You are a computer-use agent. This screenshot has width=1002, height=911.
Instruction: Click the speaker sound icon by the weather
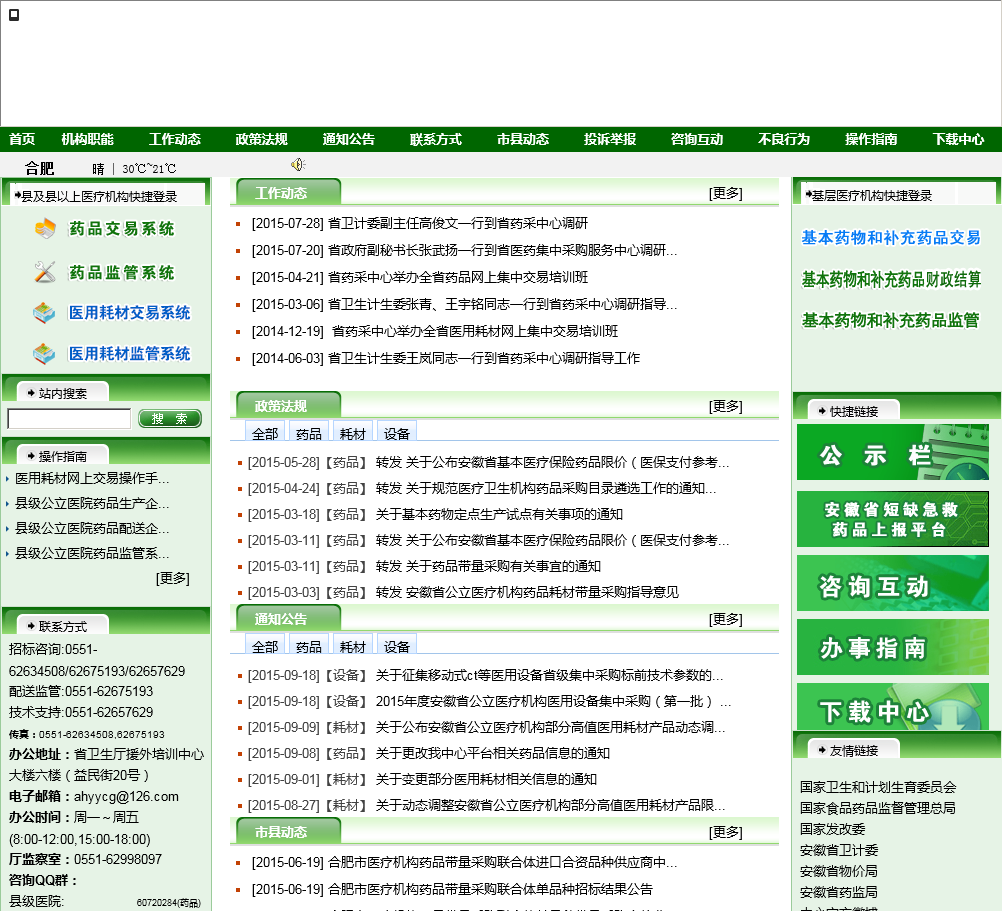click(298, 165)
